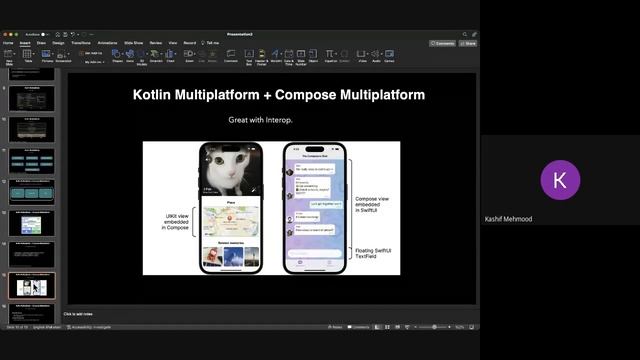Click the Screenshot icon in the ribbon
The image size is (640, 360).
click(61, 55)
